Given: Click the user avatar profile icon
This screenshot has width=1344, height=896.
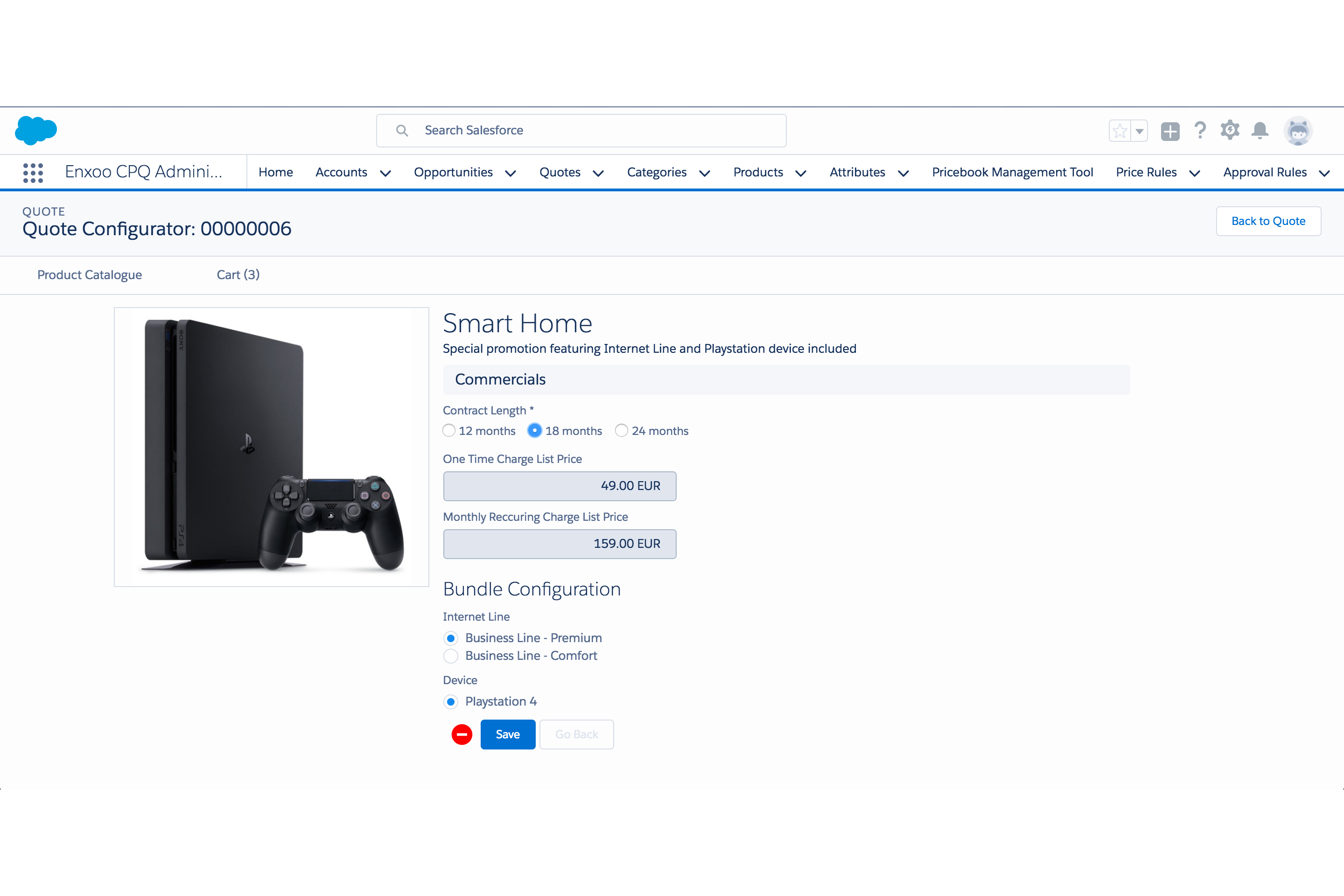Looking at the screenshot, I should click(1297, 131).
